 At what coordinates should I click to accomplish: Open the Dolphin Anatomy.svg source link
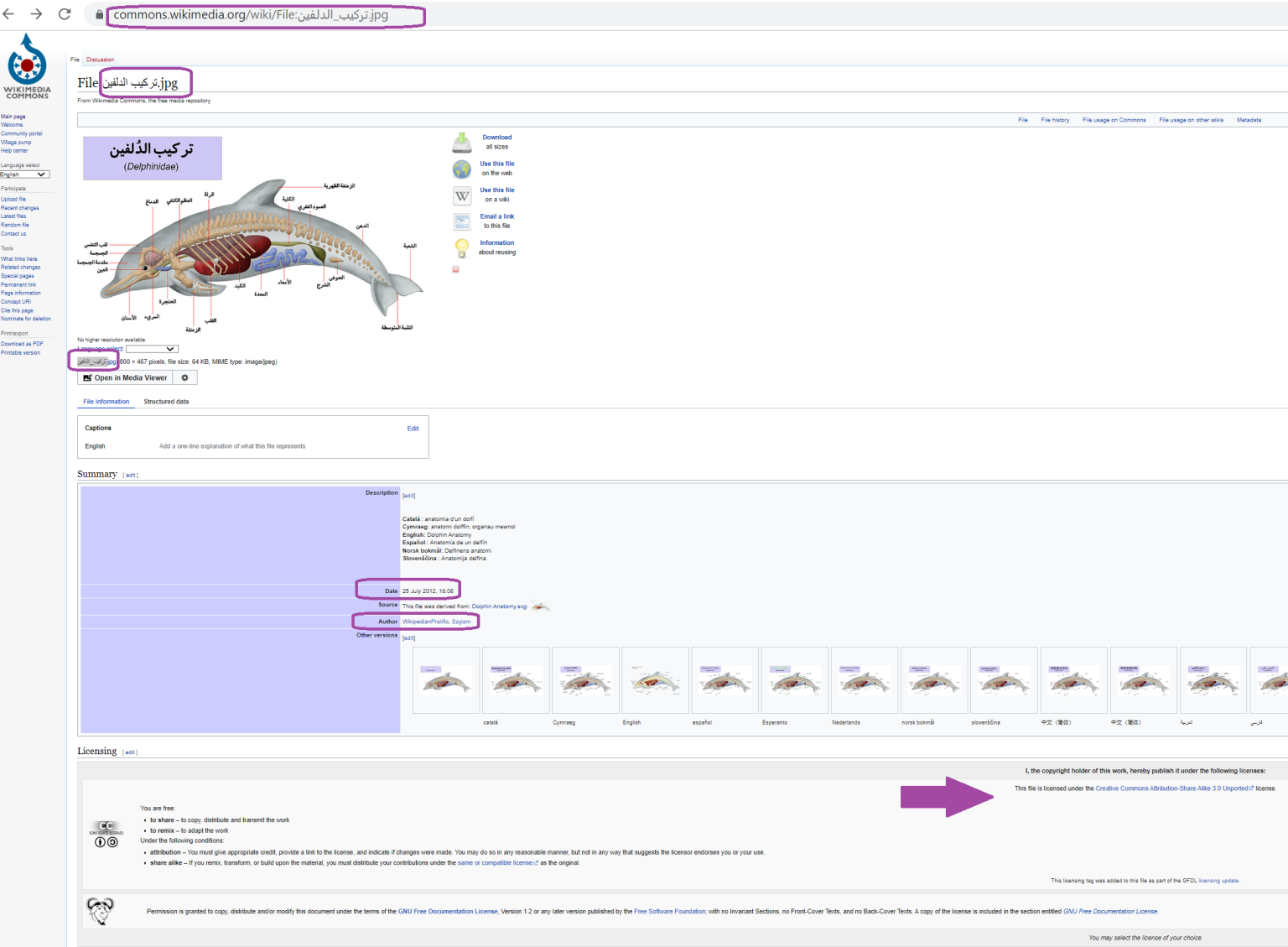499,606
